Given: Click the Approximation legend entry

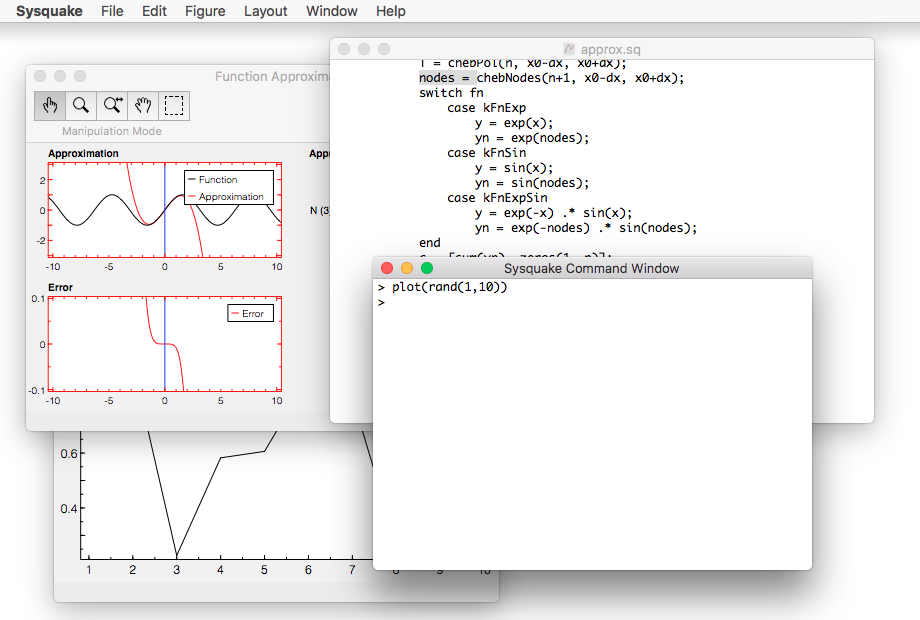Looking at the screenshot, I should coord(226,196).
